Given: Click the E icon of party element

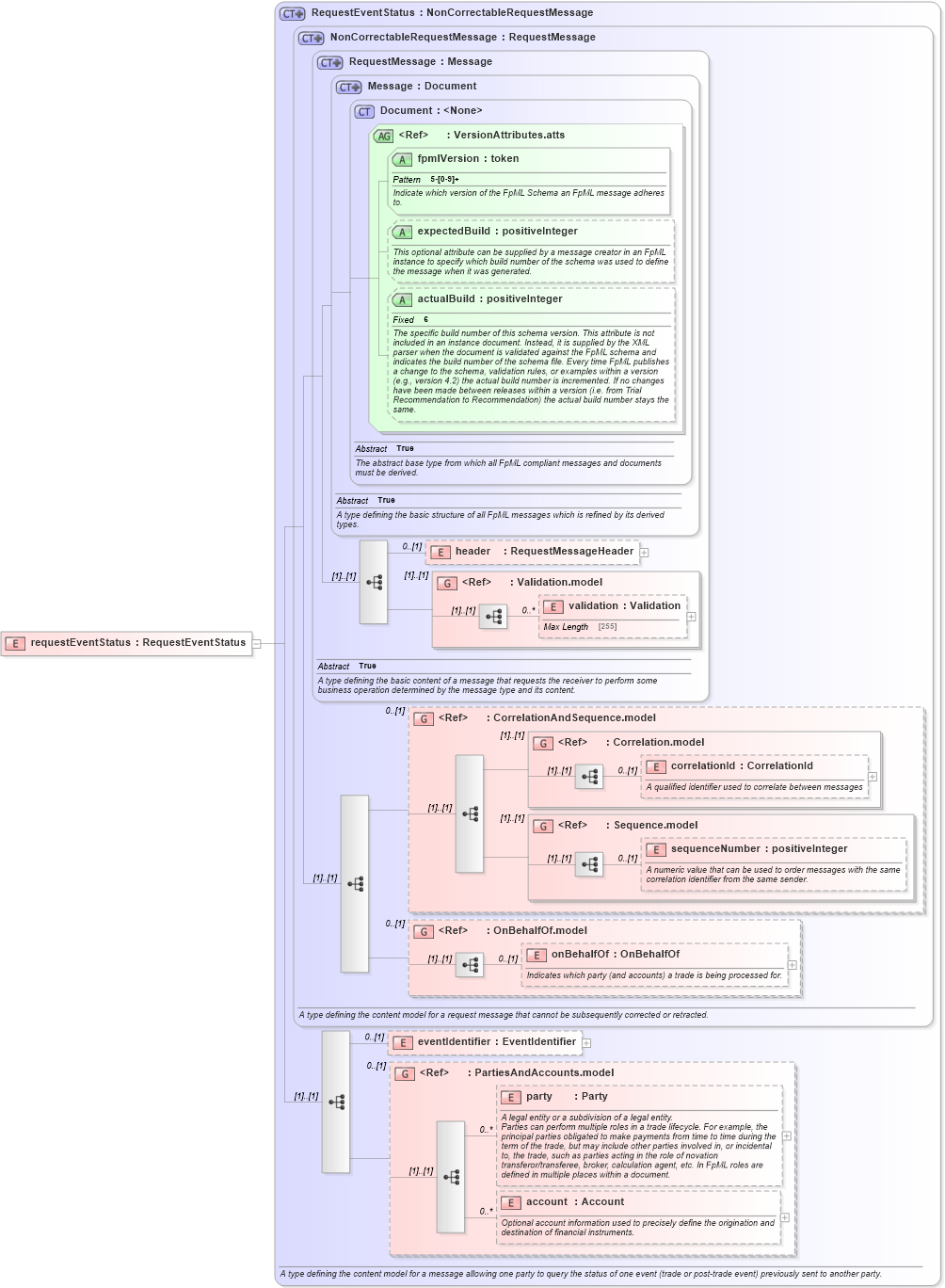Looking at the screenshot, I should tap(511, 1097).
